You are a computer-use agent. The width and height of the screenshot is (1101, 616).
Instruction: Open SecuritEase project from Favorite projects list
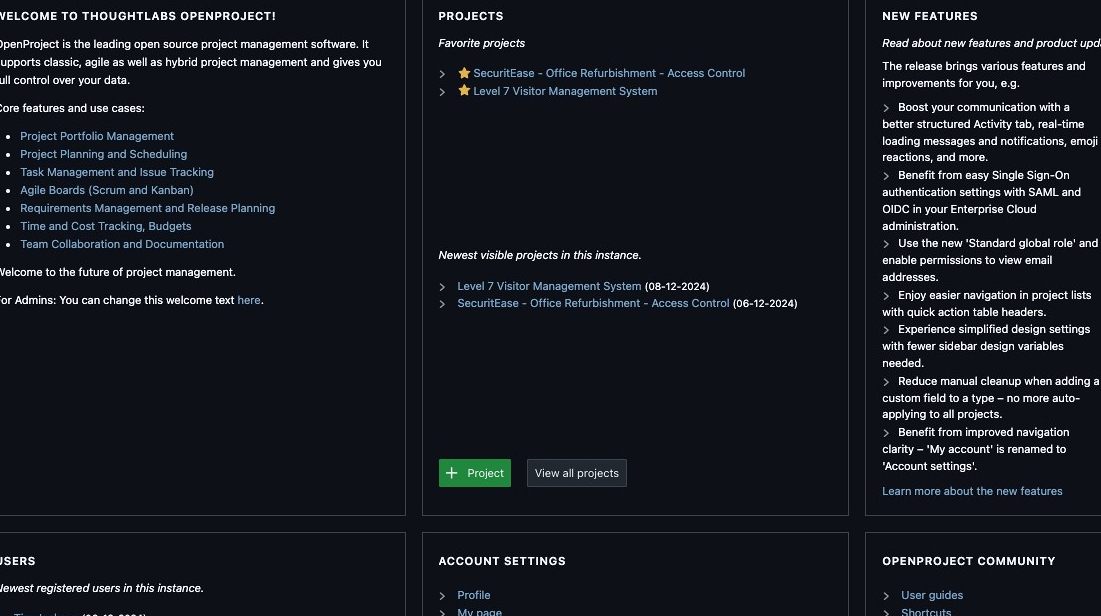pos(608,73)
